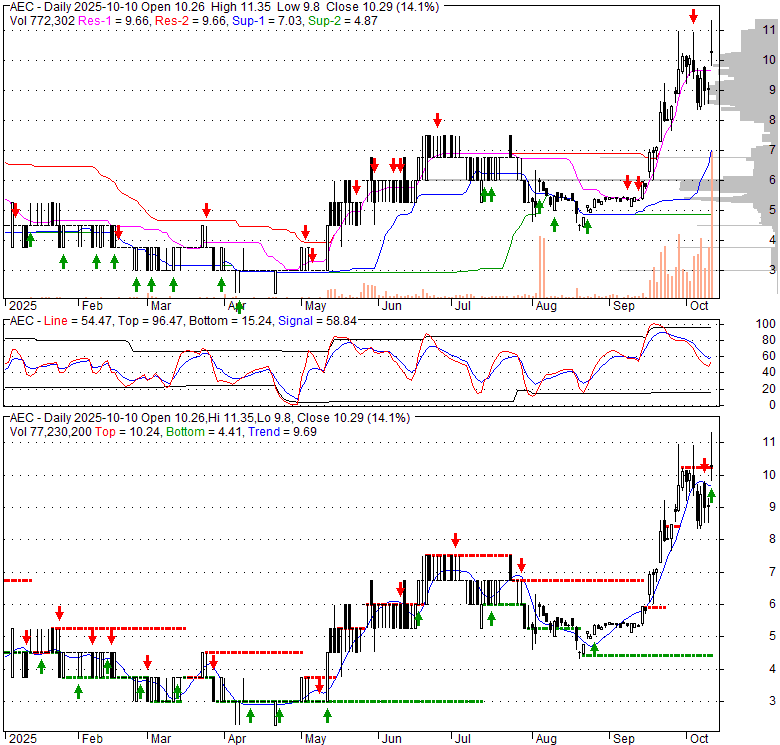Click the Trend = 9.69 label
This screenshot has width=780, height=745.
pos(282,432)
